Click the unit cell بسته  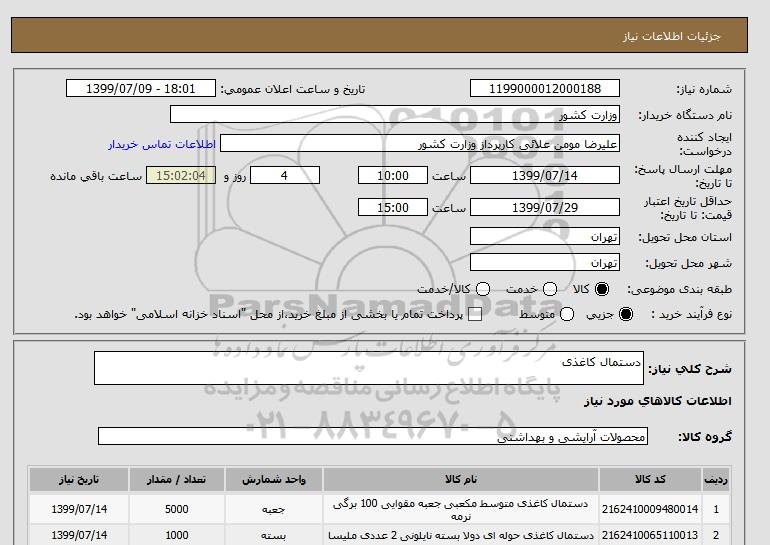click(274, 535)
